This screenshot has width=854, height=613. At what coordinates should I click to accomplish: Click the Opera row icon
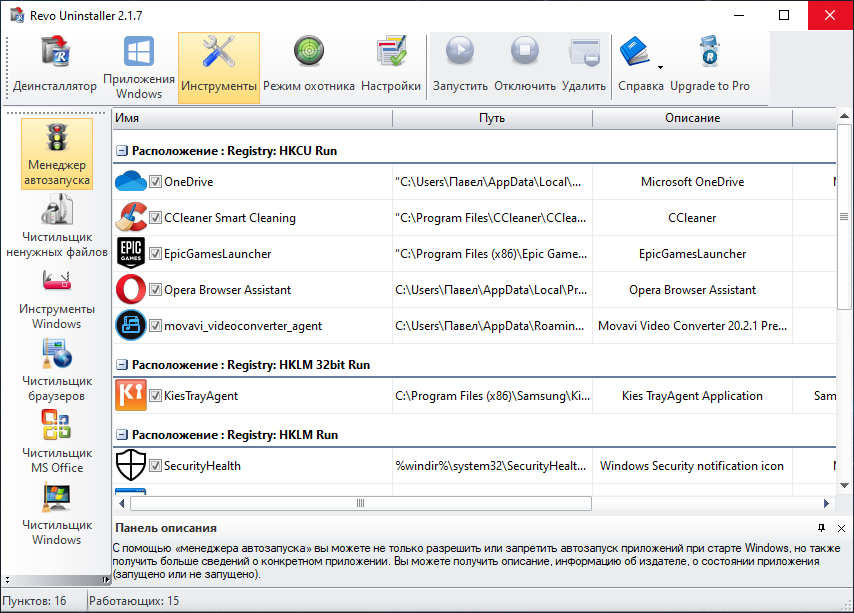click(131, 289)
